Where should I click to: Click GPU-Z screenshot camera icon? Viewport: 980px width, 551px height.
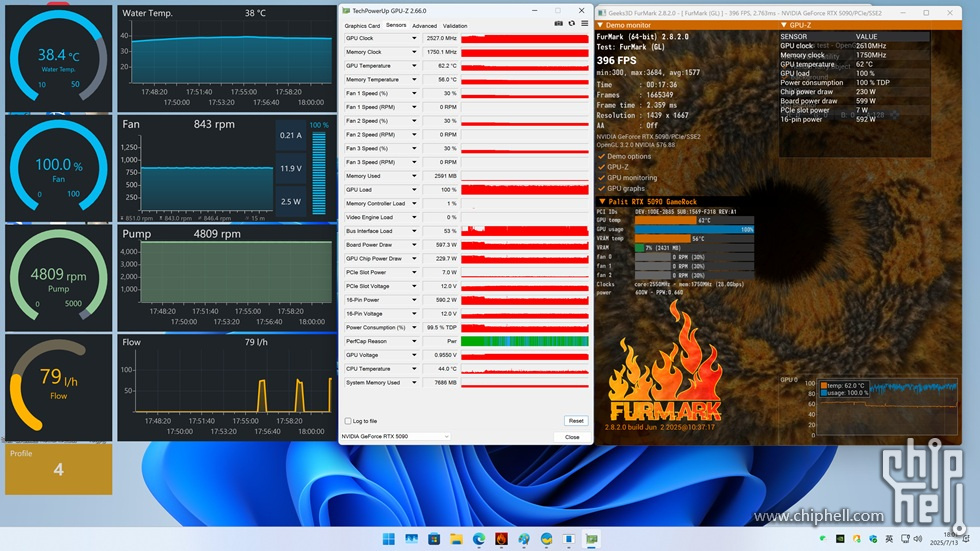click(558, 24)
